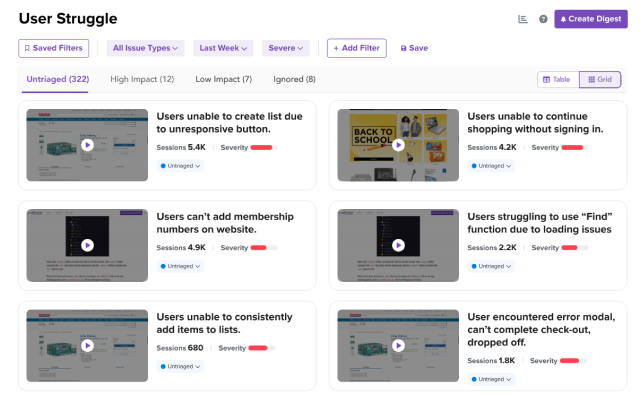
Task: Go to the Ignored (8) tab
Action: [294, 79]
